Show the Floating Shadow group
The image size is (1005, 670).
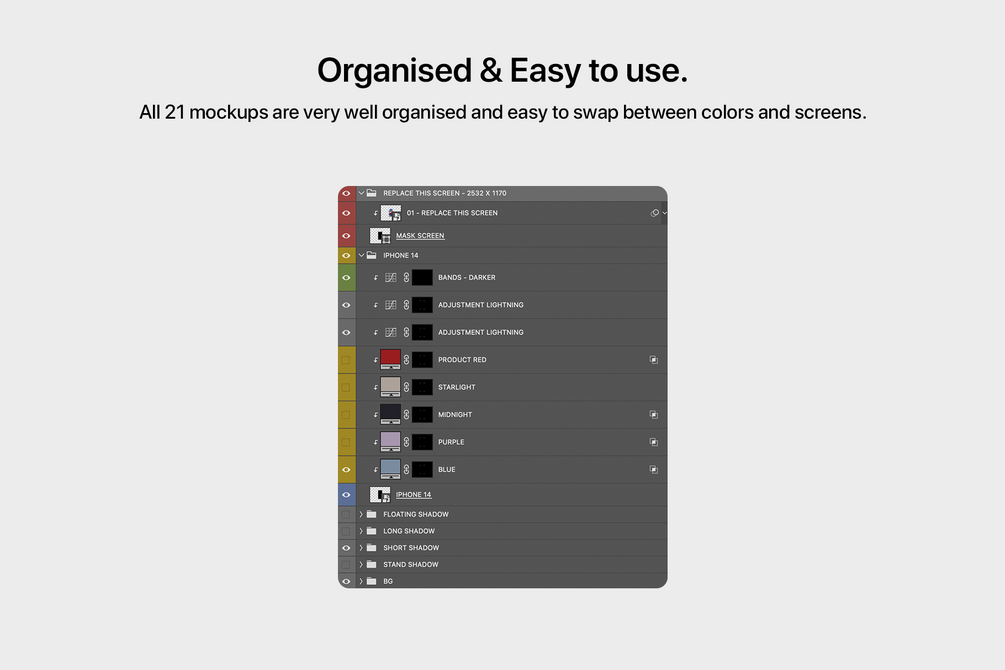point(346,514)
